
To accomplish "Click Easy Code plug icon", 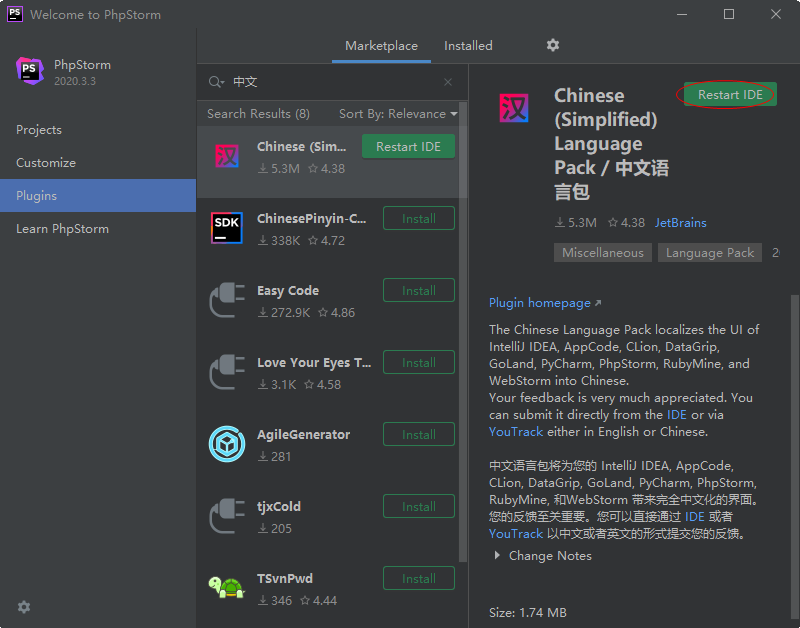I will 227,300.
